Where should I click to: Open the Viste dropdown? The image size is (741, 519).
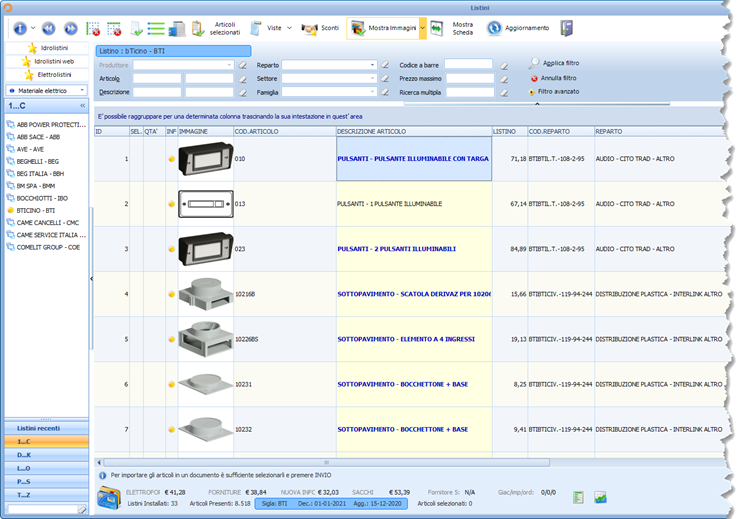289,28
